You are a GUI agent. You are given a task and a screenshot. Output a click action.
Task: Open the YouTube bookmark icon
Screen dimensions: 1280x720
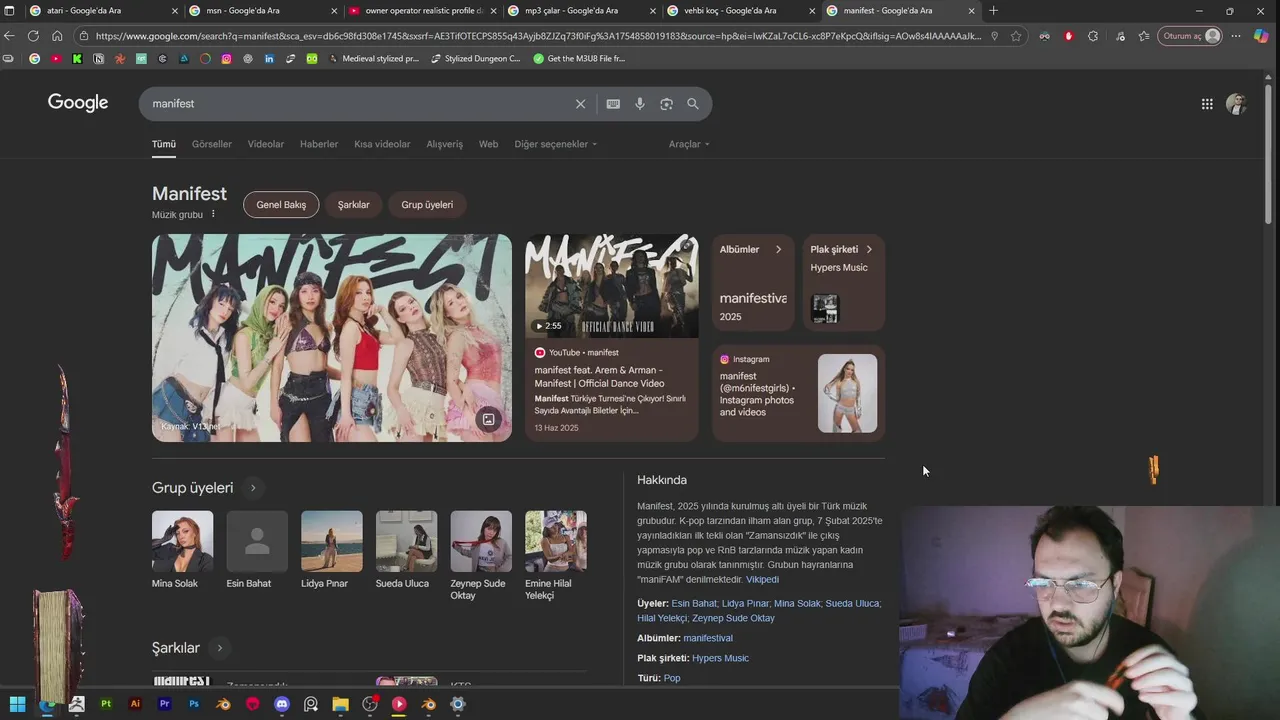[x=56, y=59]
